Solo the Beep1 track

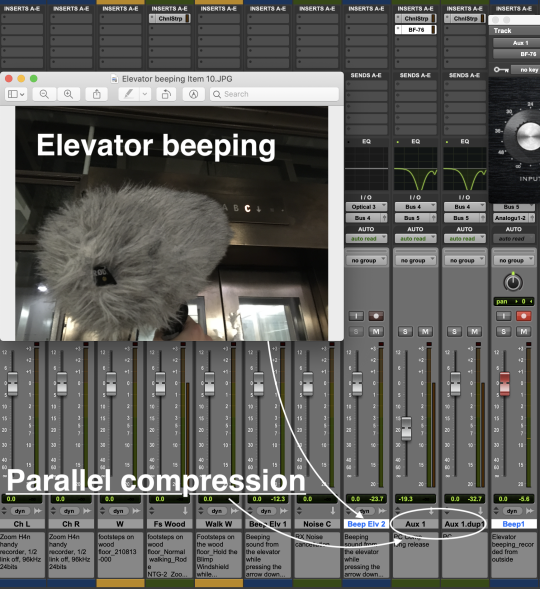pyautogui.click(x=504, y=331)
